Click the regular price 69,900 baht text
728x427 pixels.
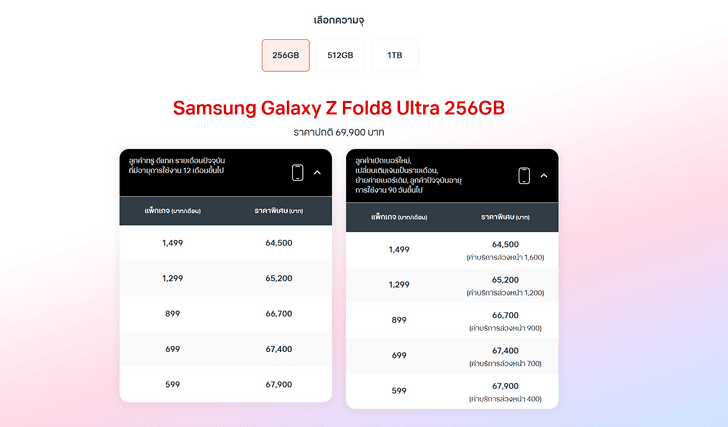coord(339,132)
